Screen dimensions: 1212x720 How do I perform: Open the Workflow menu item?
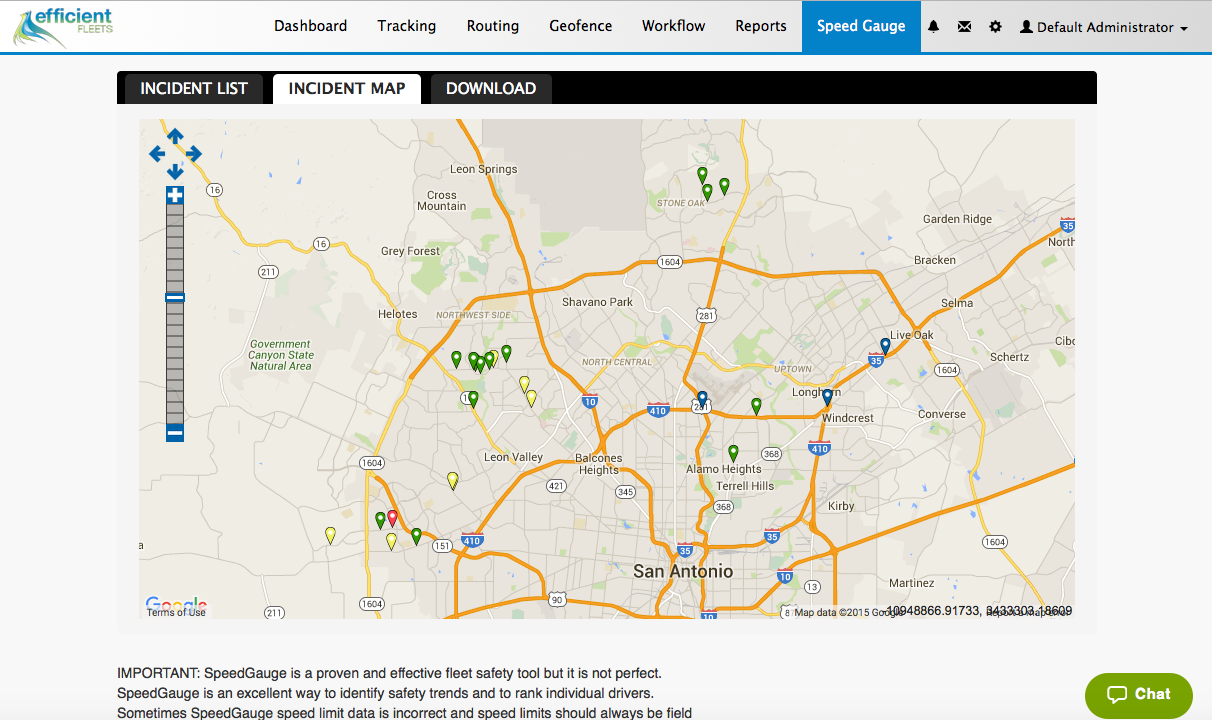[674, 26]
